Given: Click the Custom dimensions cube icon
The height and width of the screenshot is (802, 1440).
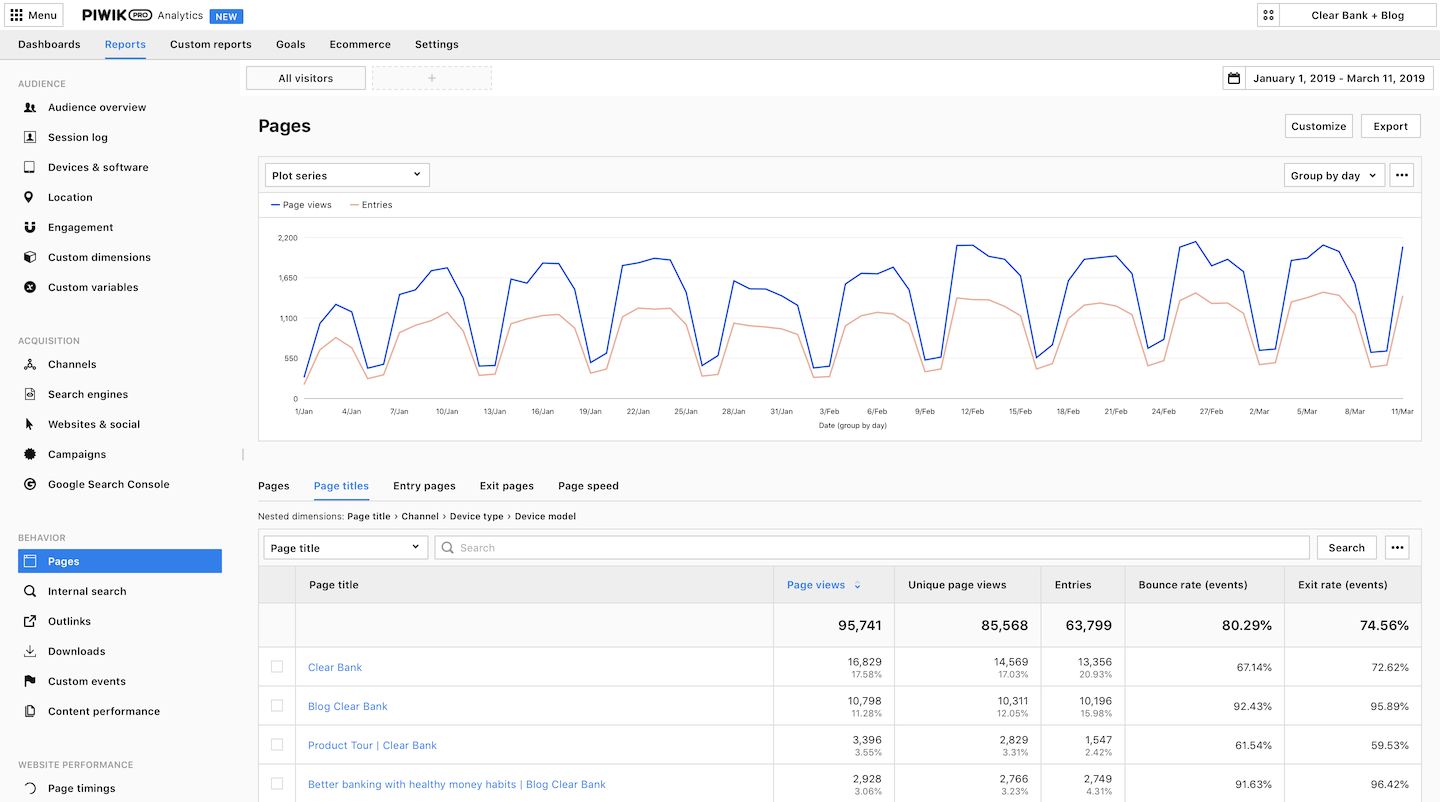Looking at the screenshot, I should coord(30,257).
